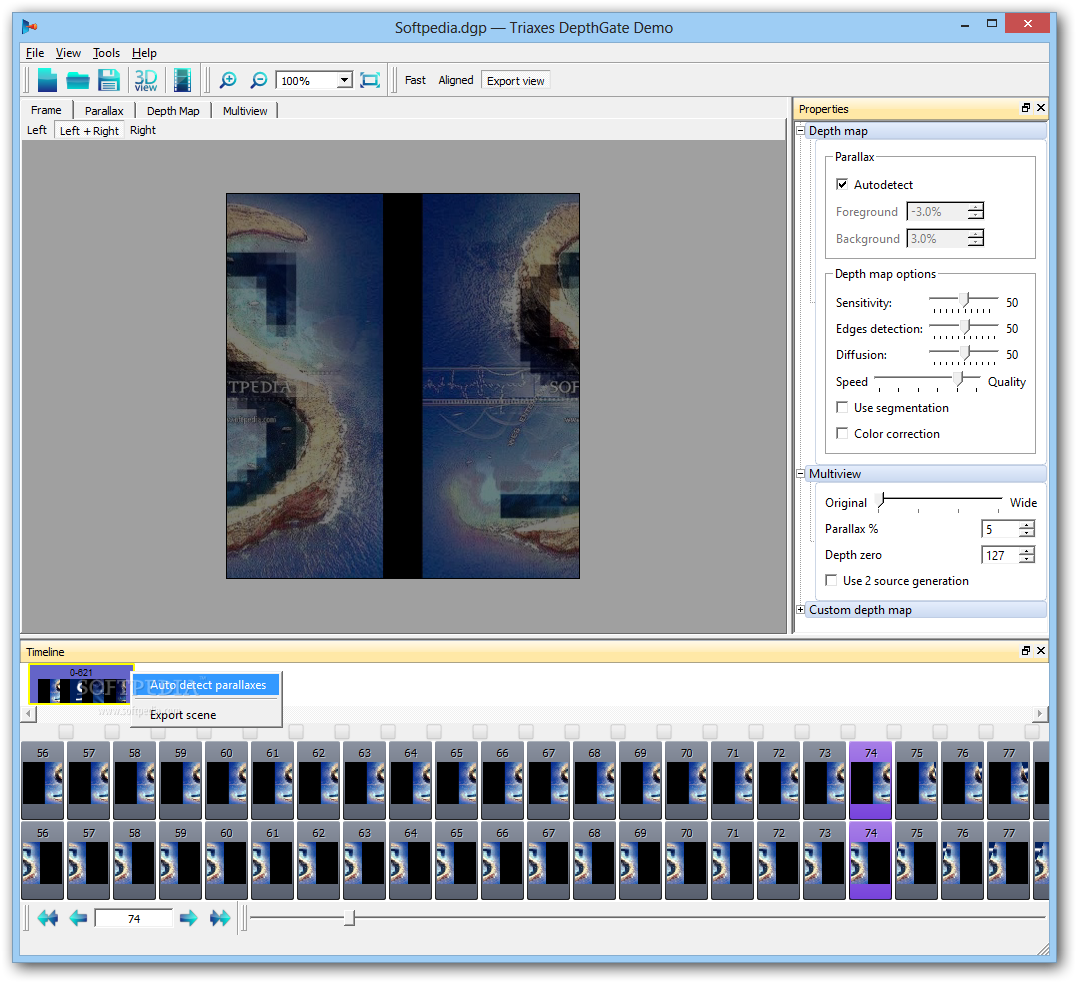1077x983 pixels.
Task: Toggle the Fast mode button
Action: coord(415,80)
